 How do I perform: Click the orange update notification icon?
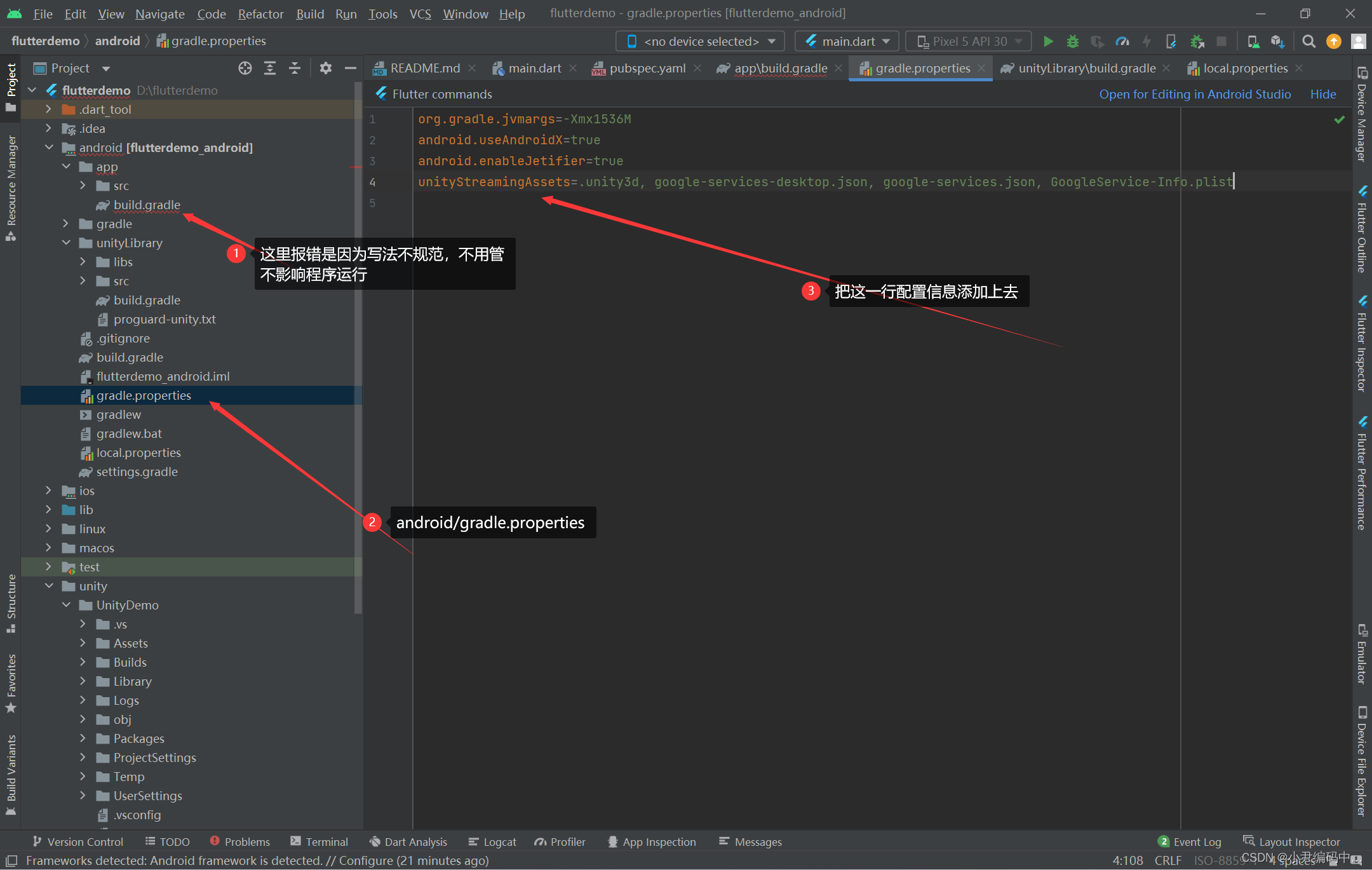click(x=1333, y=41)
